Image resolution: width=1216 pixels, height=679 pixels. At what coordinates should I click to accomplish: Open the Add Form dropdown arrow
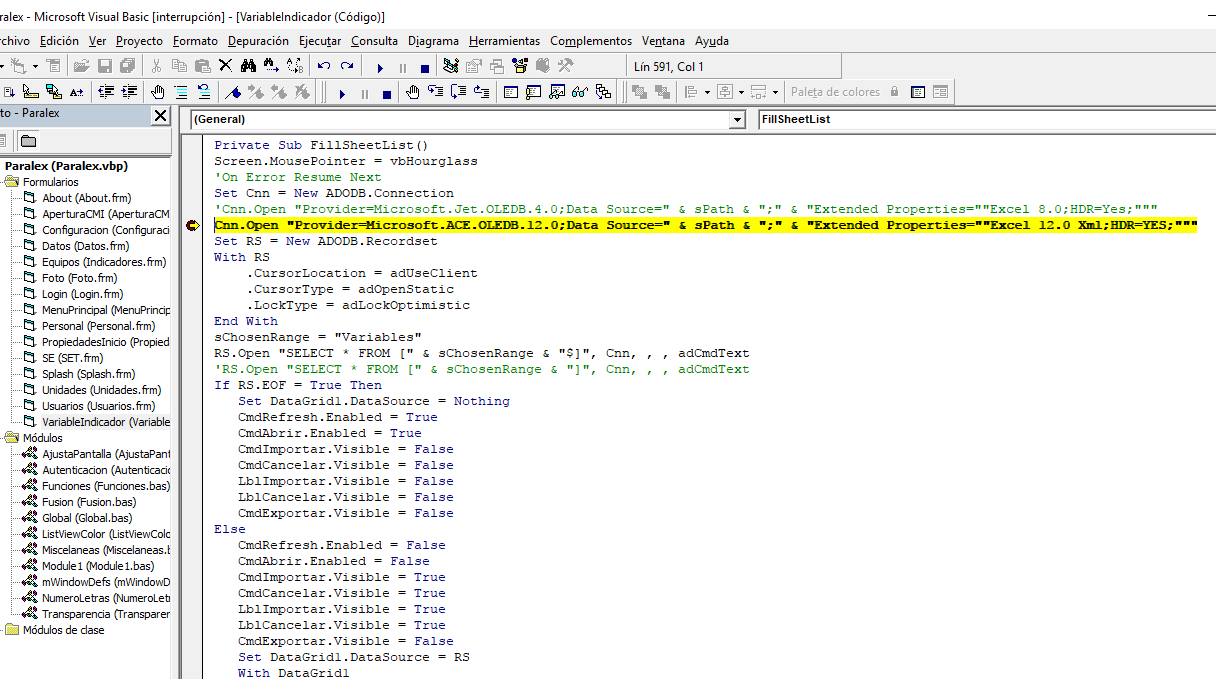click(35, 66)
